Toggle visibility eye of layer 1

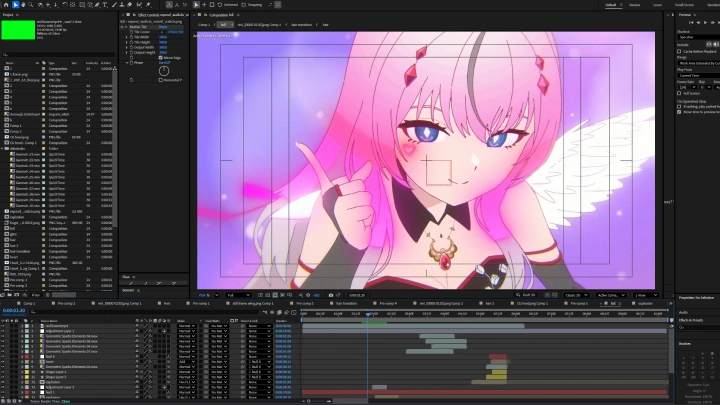(x=3, y=326)
